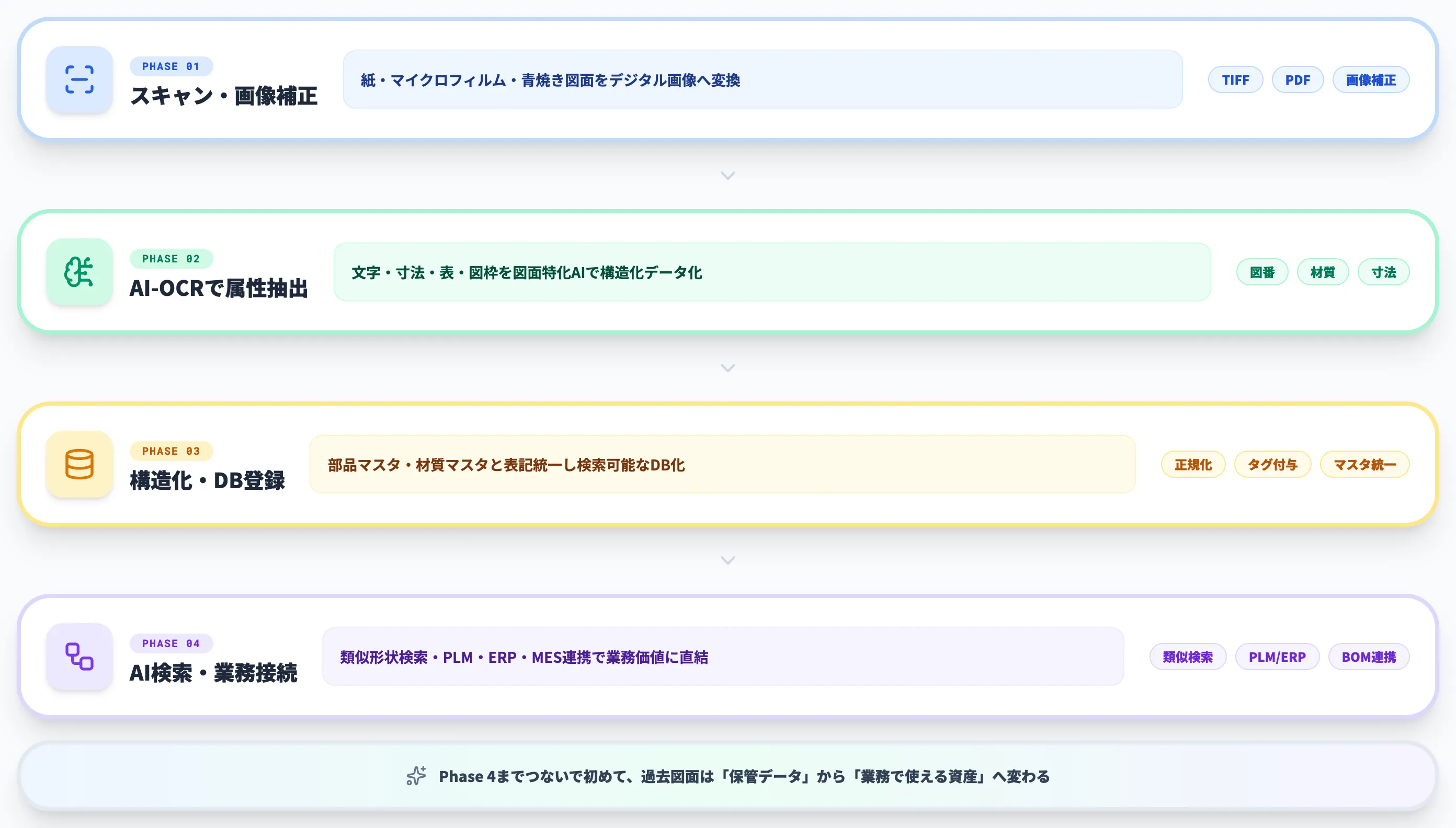Select the PHASE 01 badge
1456x828 pixels.
(x=170, y=66)
